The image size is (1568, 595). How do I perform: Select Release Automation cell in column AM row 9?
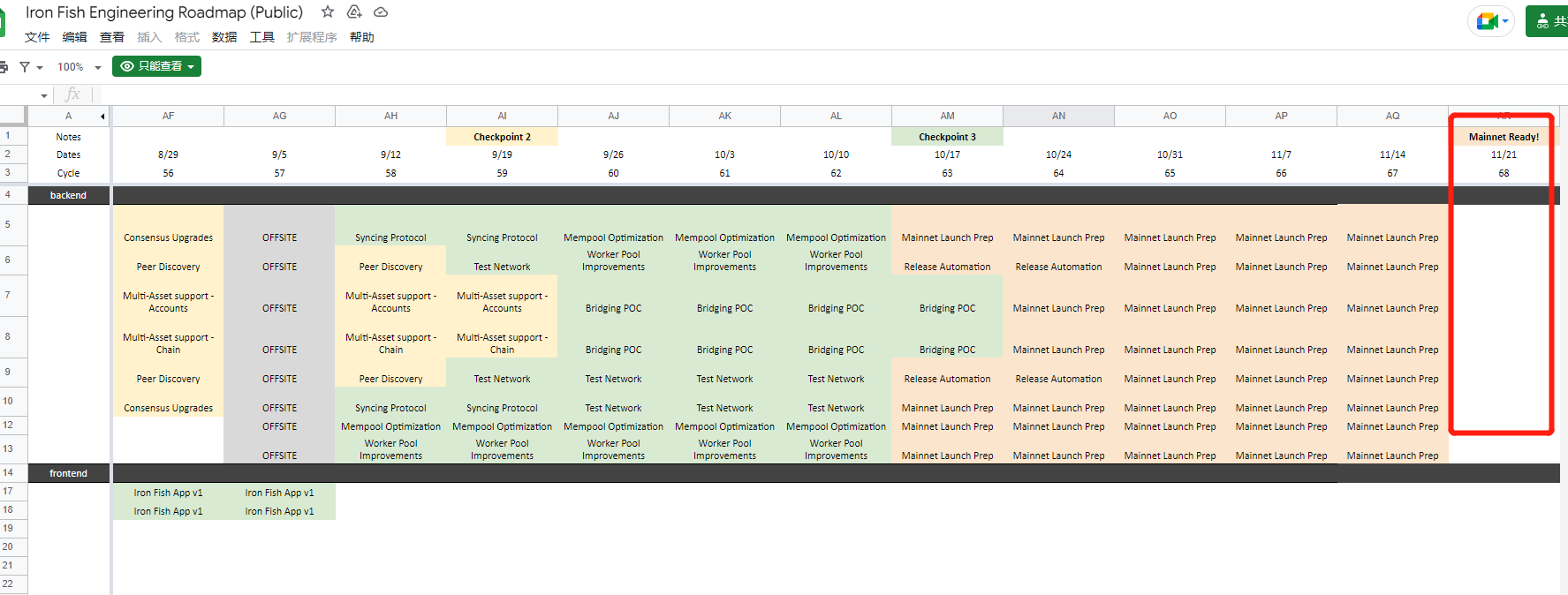947,373
